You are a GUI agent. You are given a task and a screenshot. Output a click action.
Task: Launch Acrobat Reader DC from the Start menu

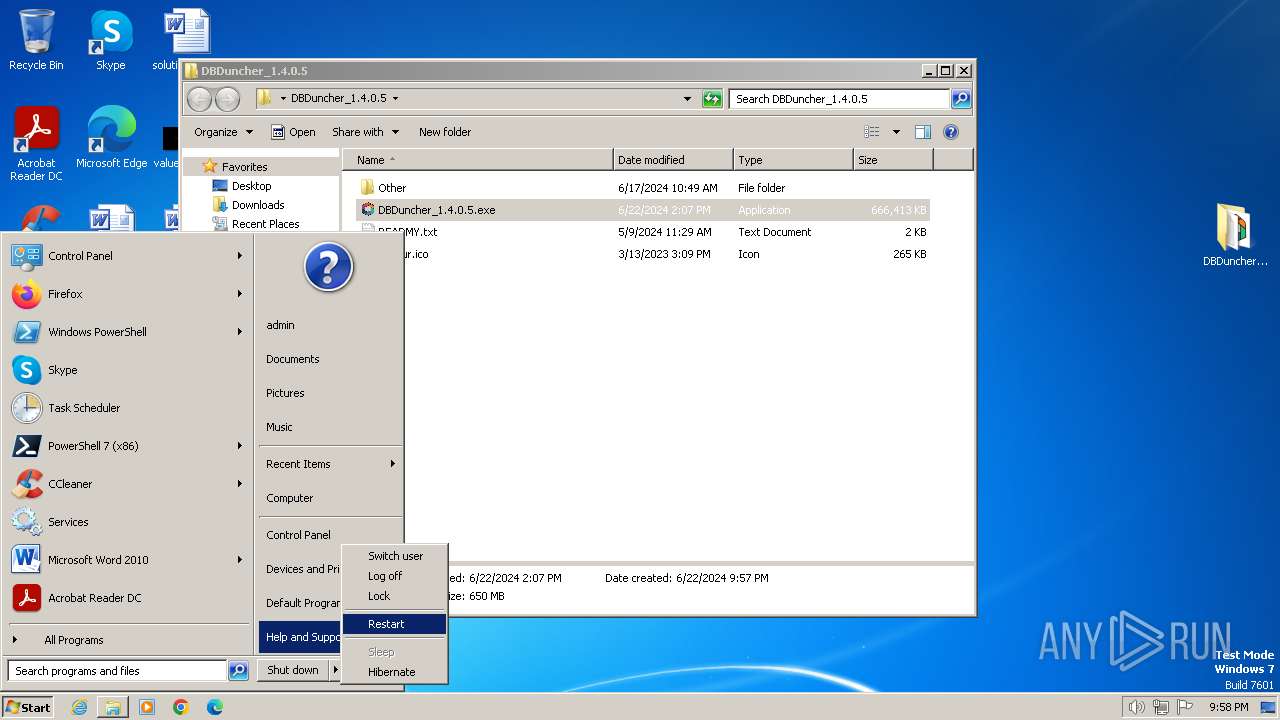pyautogui.click(x=127, y=598)
